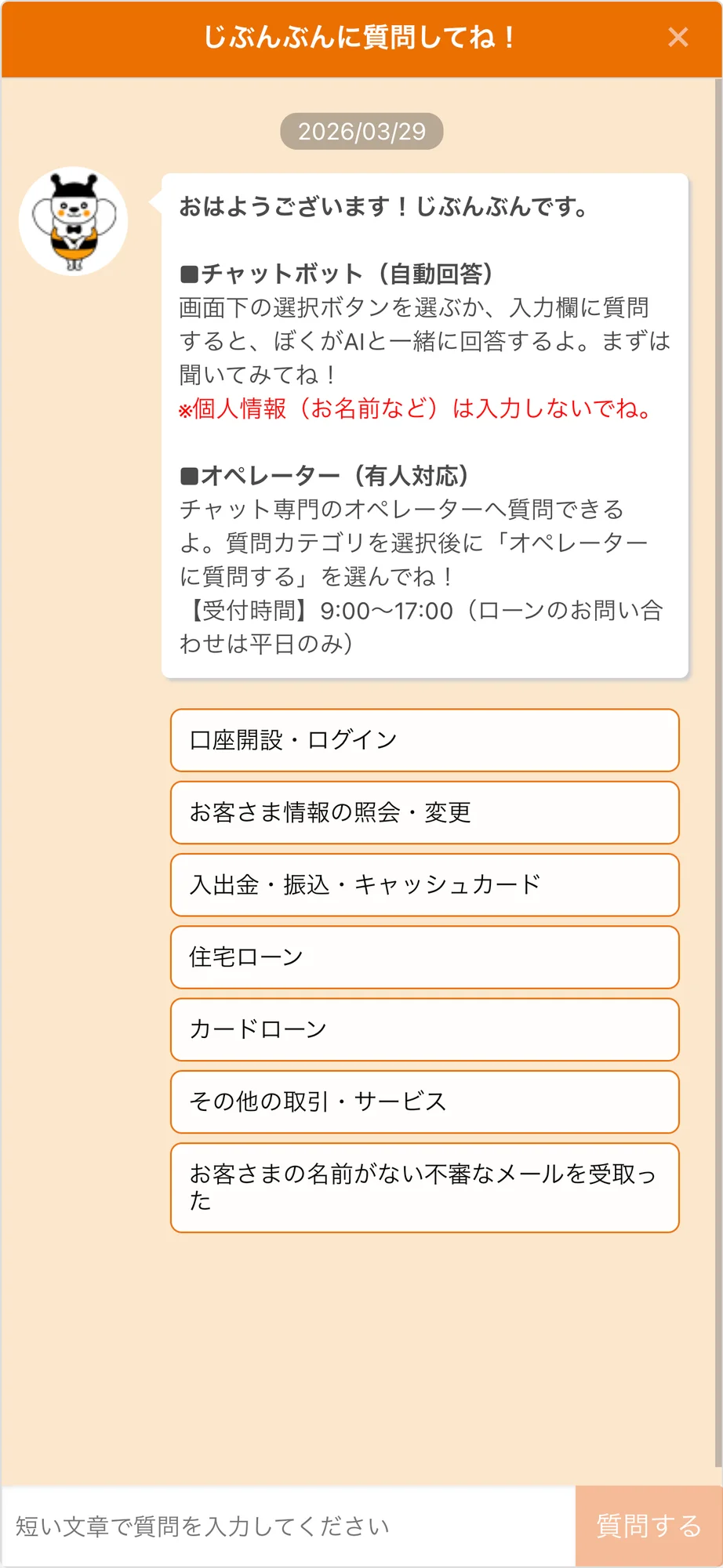Click the close X icon in the header
This screenshot has width=723, height=1568.
(677, 37)
